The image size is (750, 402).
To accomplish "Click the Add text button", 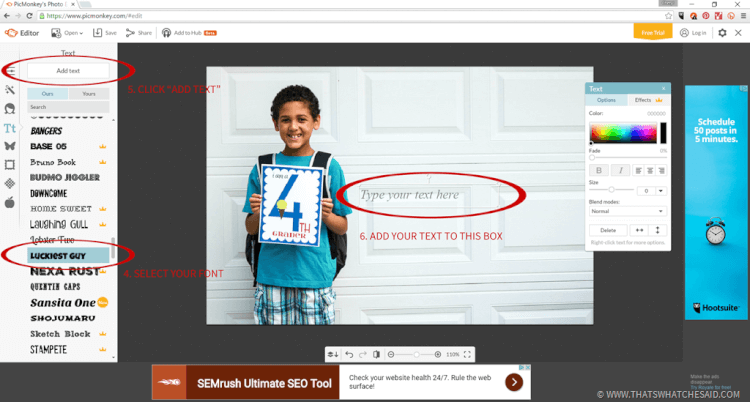I will point(68,70).
